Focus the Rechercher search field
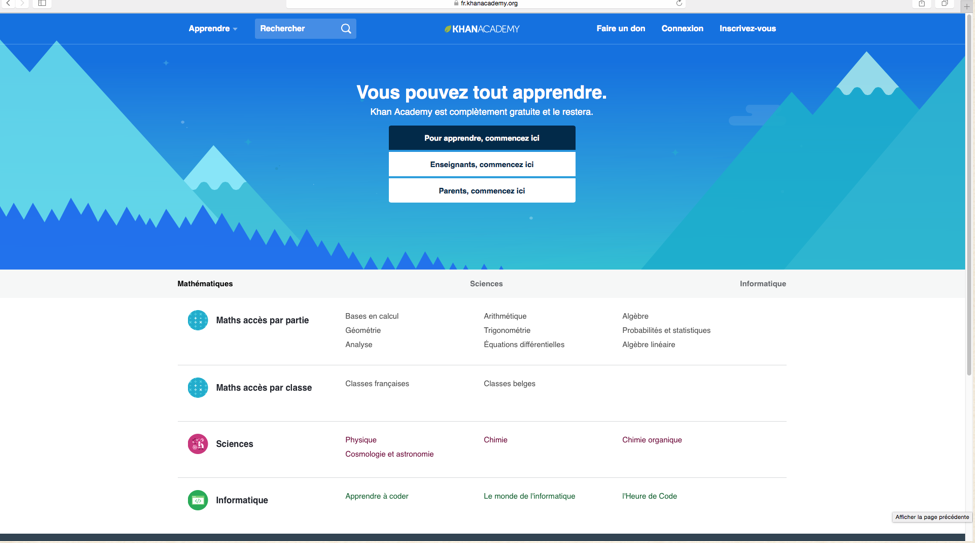This screenshot has width=975, height=543. [295, 29]
